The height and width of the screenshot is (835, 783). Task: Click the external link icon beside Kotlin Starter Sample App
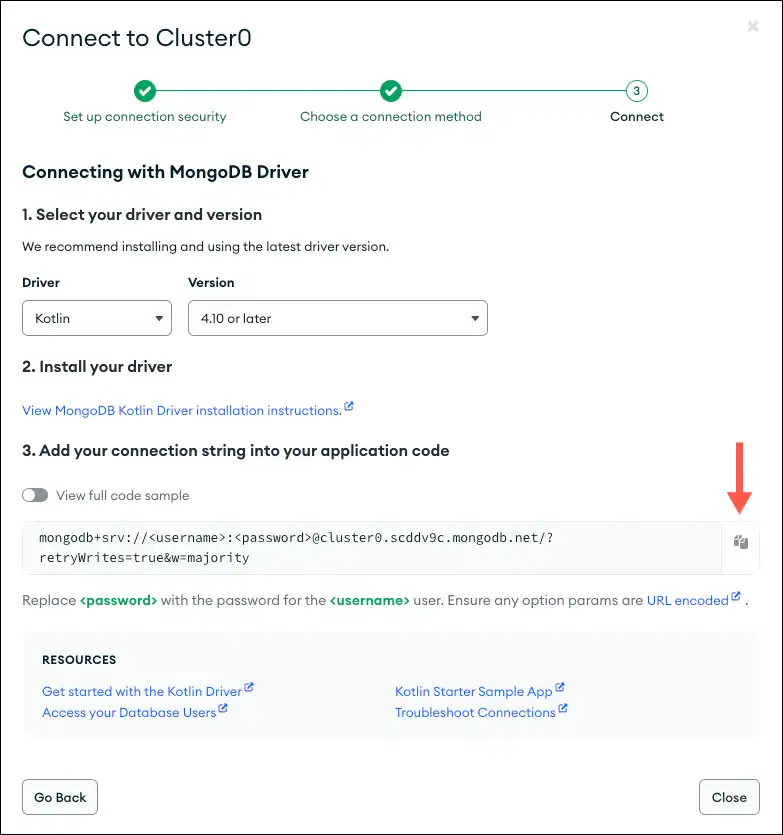click(x=559, y=688)
